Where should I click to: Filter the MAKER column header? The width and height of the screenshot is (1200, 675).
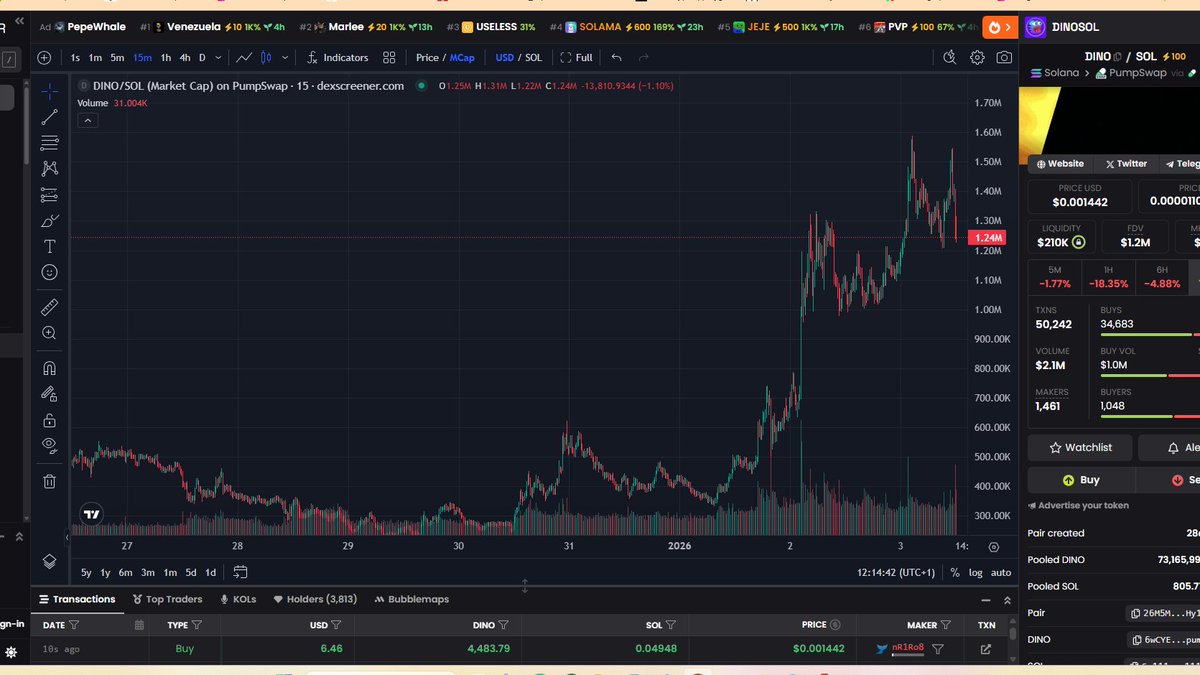[x=946, y=625]
